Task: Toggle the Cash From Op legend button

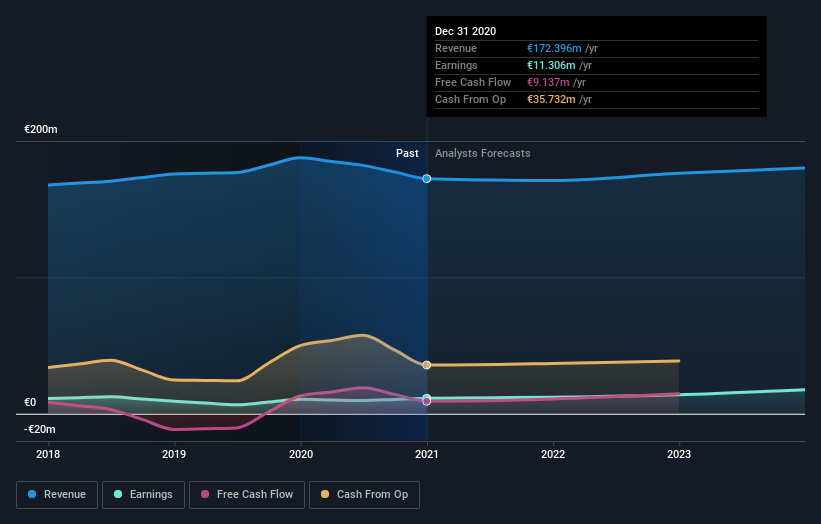Action: tap(364, 495)
